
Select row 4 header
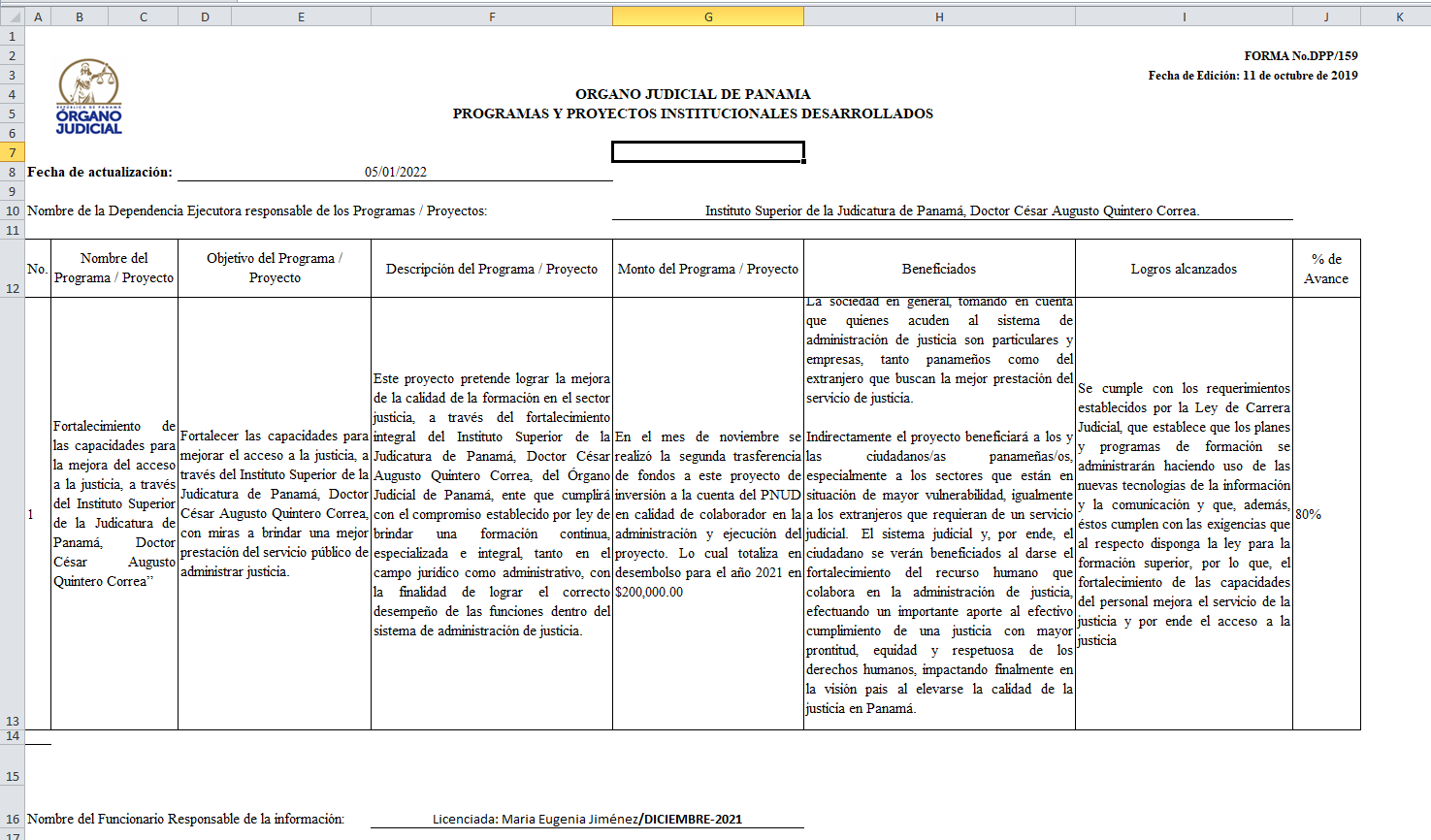(13, 94)
